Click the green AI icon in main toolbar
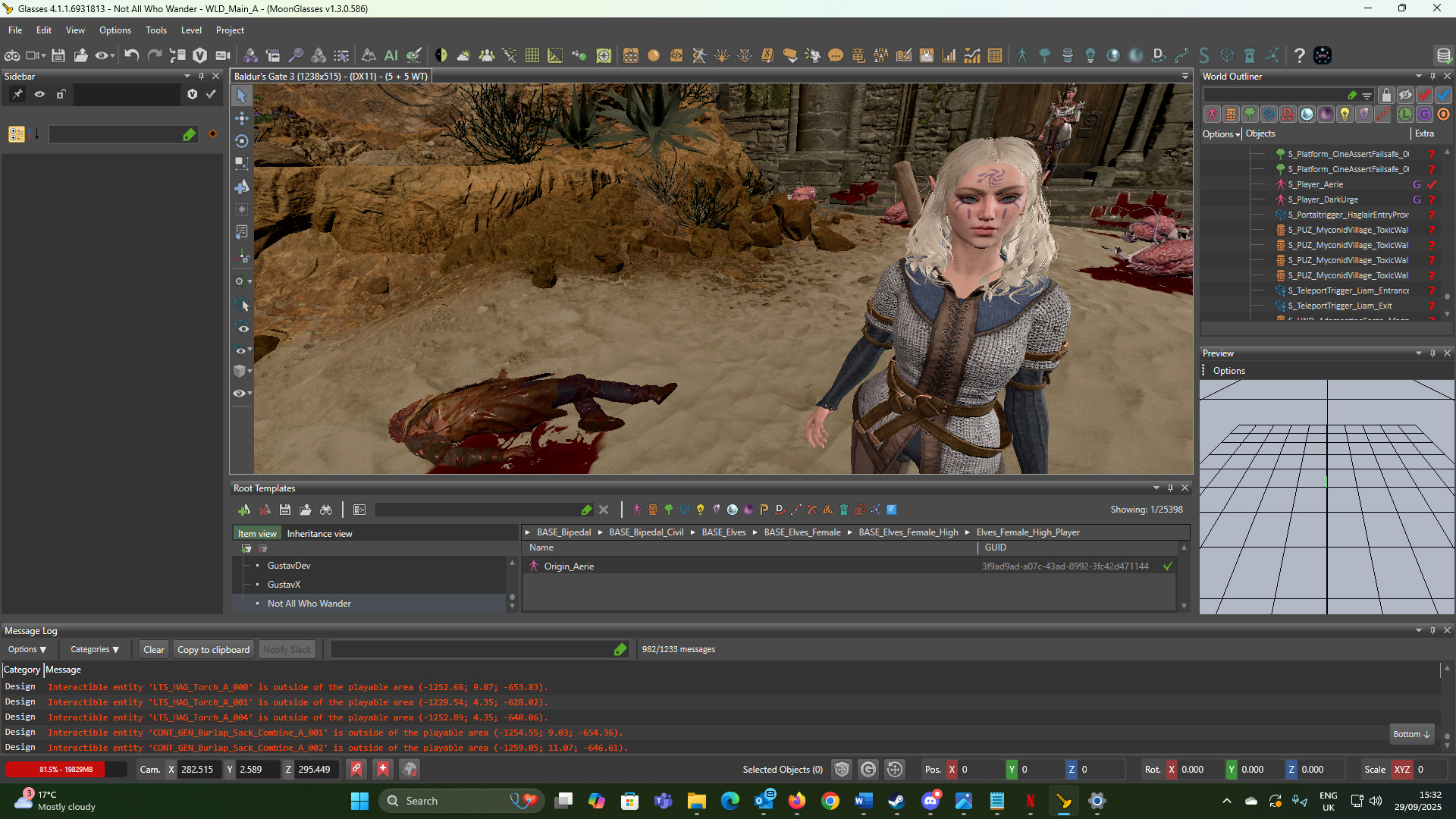 (391, 55)
